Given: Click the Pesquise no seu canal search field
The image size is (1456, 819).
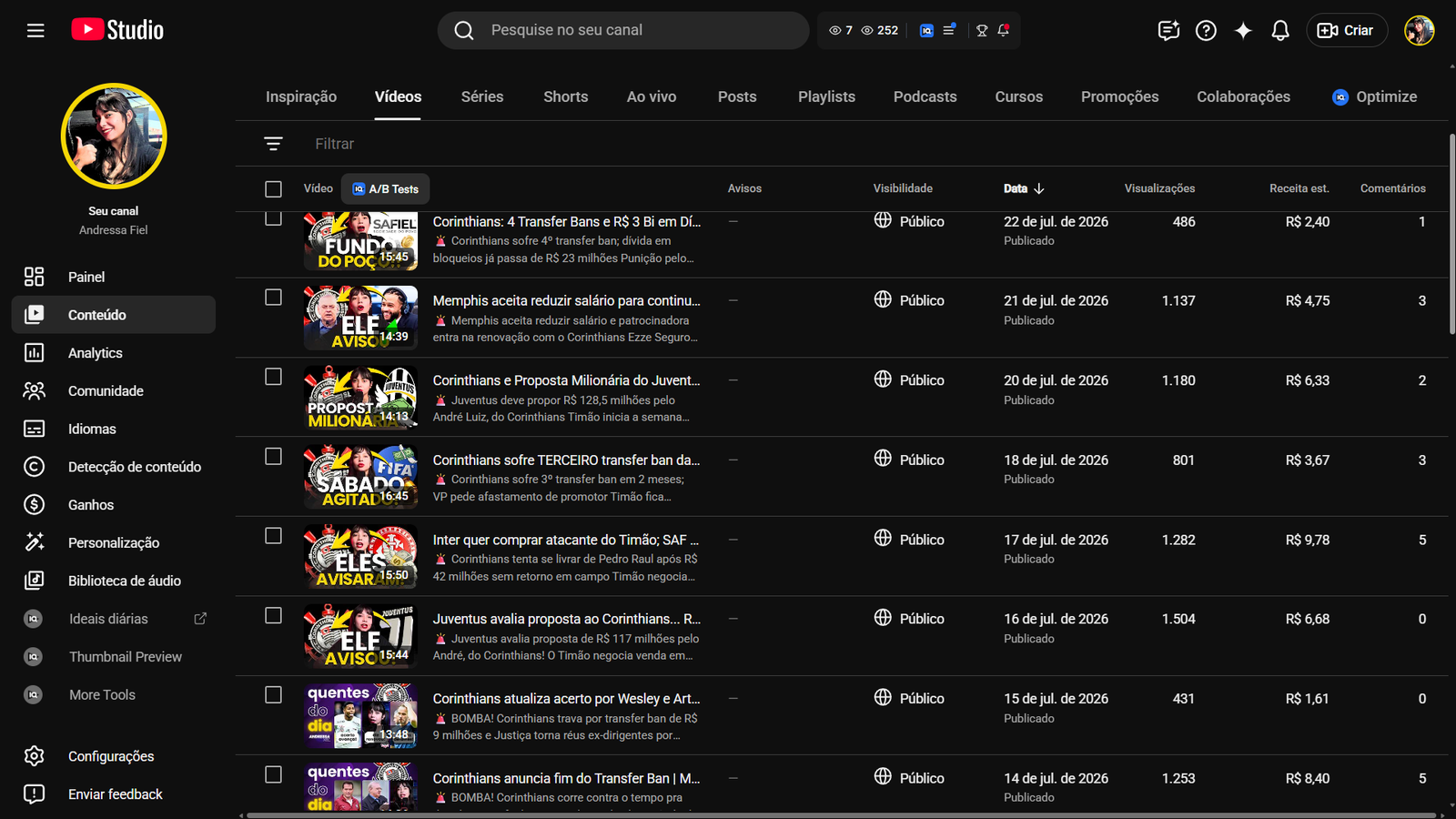Looking at the screenshot, I should pyautogui.click(x=623, y=30).
